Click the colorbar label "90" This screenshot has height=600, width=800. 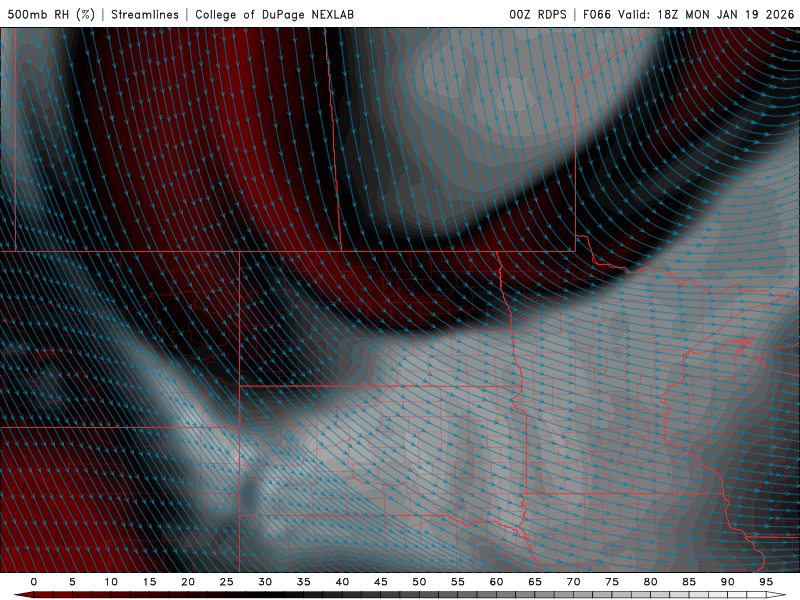coord(727,582)
